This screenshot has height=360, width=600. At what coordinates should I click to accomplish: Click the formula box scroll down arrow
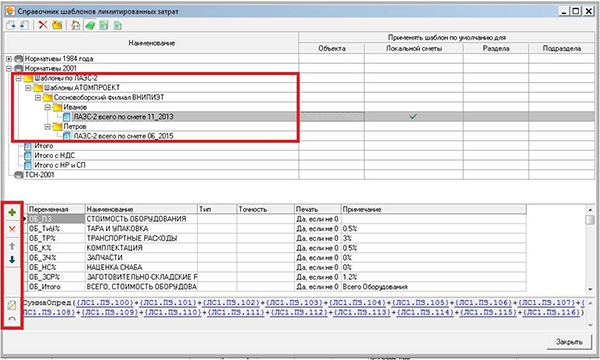click(590, 325)
